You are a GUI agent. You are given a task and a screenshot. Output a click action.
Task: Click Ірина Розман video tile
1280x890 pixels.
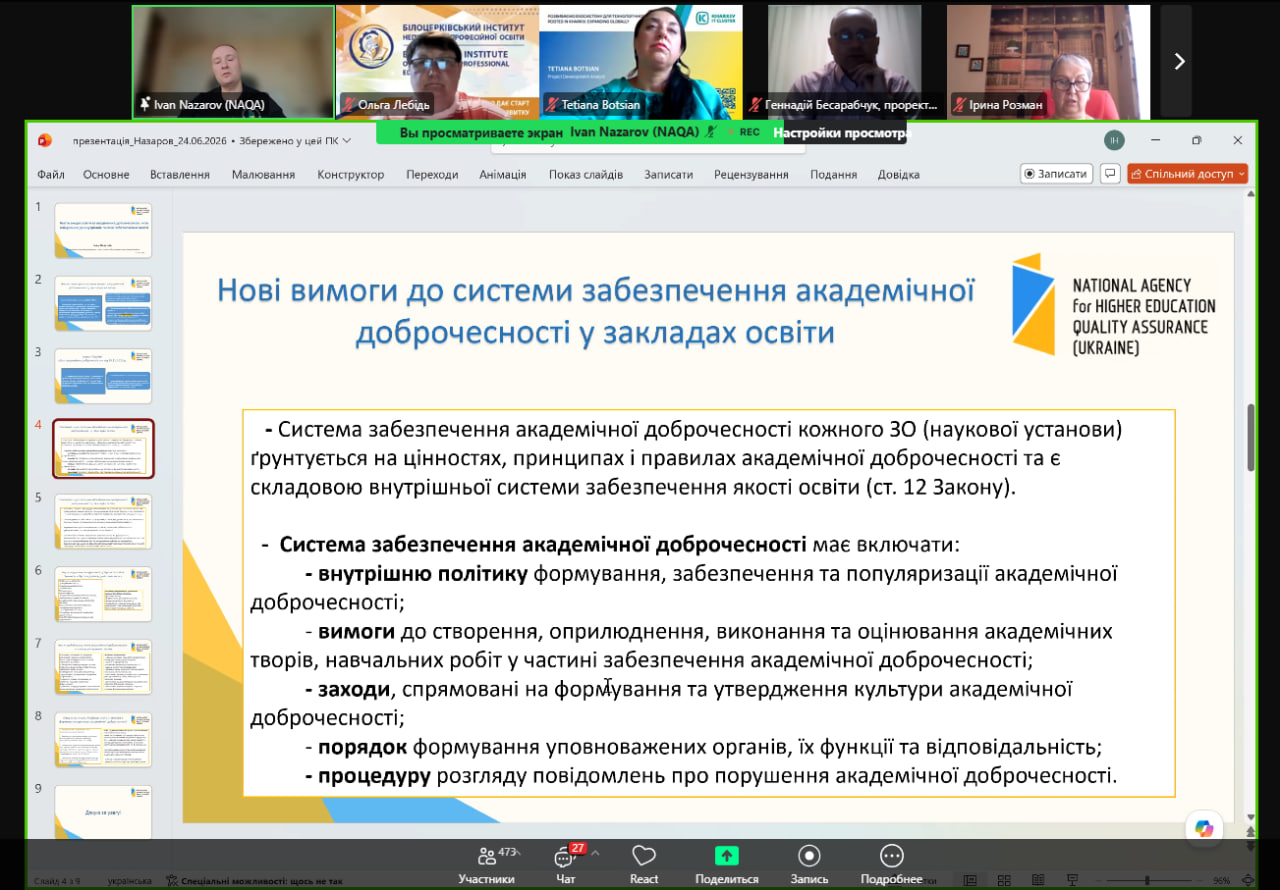pyautogui.click(x=1048, y=62)
